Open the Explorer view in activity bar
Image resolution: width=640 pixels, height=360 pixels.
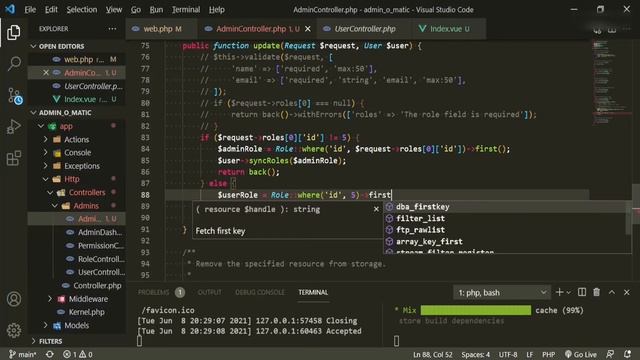(13, 32)
